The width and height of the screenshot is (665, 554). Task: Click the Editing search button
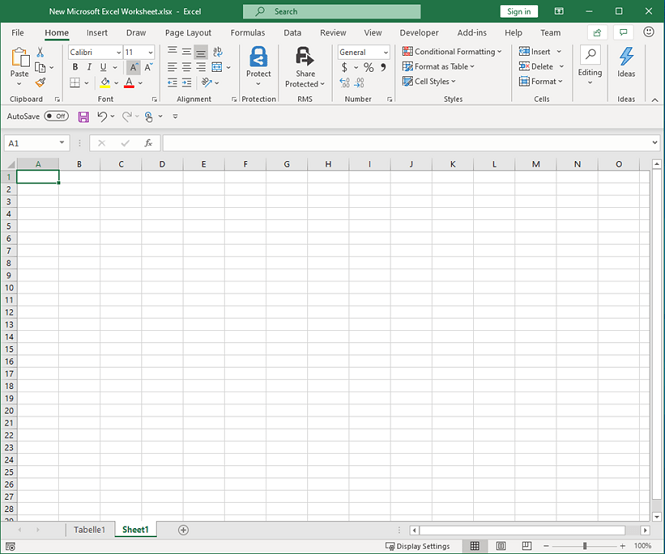click(590, 64)
